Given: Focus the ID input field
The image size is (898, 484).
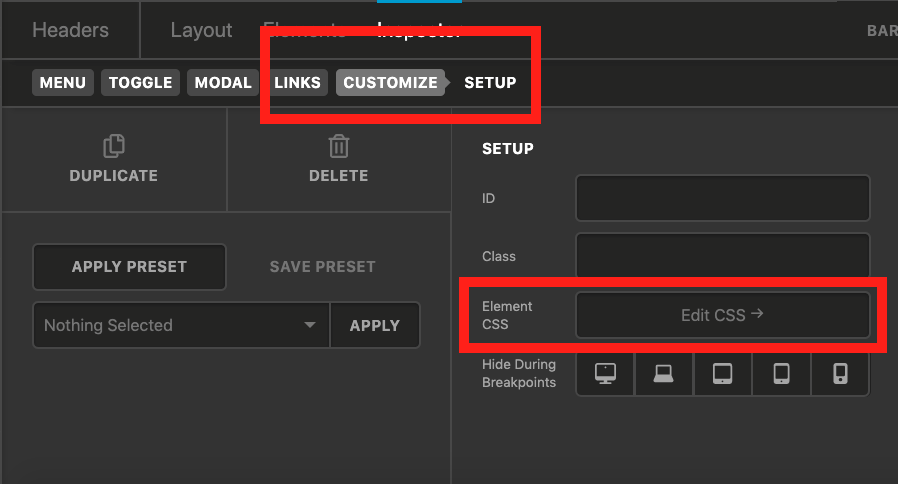Looking at the screenshot, I should pyautogui.click(x=723, y=198).
